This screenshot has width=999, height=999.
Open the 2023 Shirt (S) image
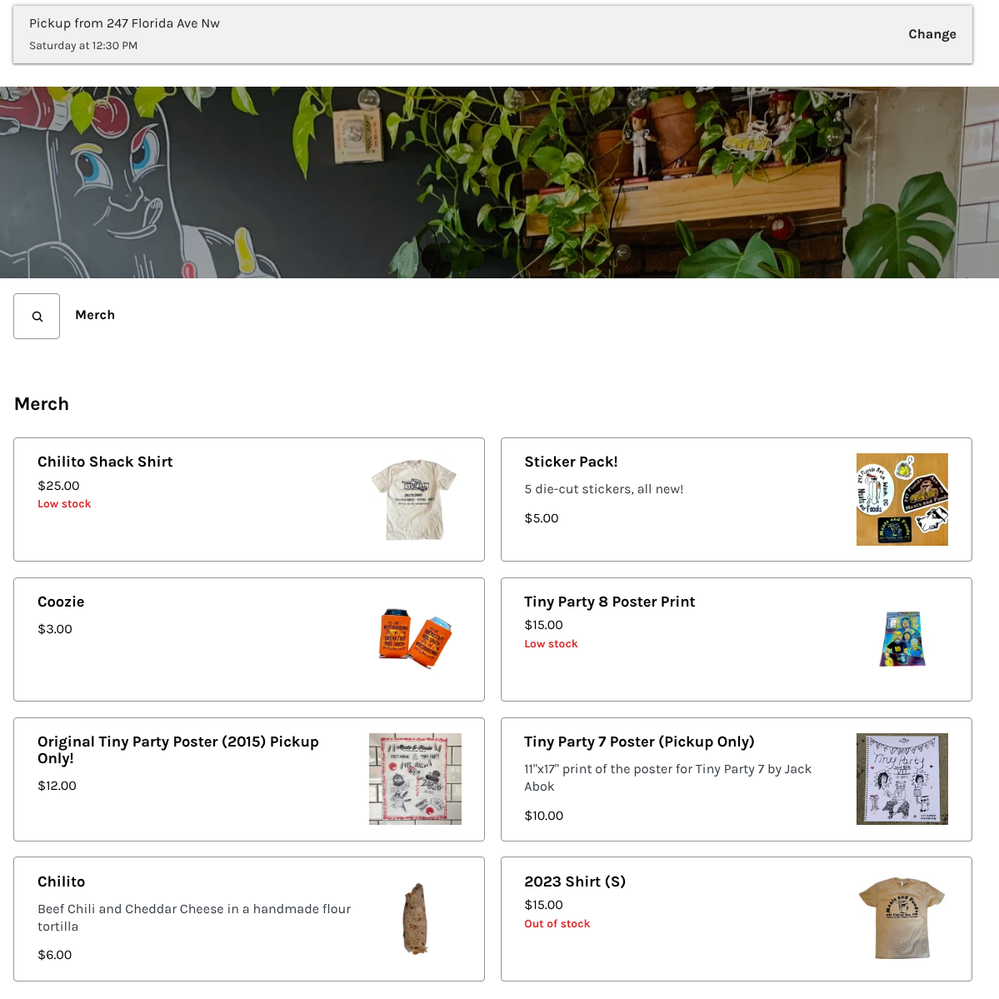pos(901,918)
